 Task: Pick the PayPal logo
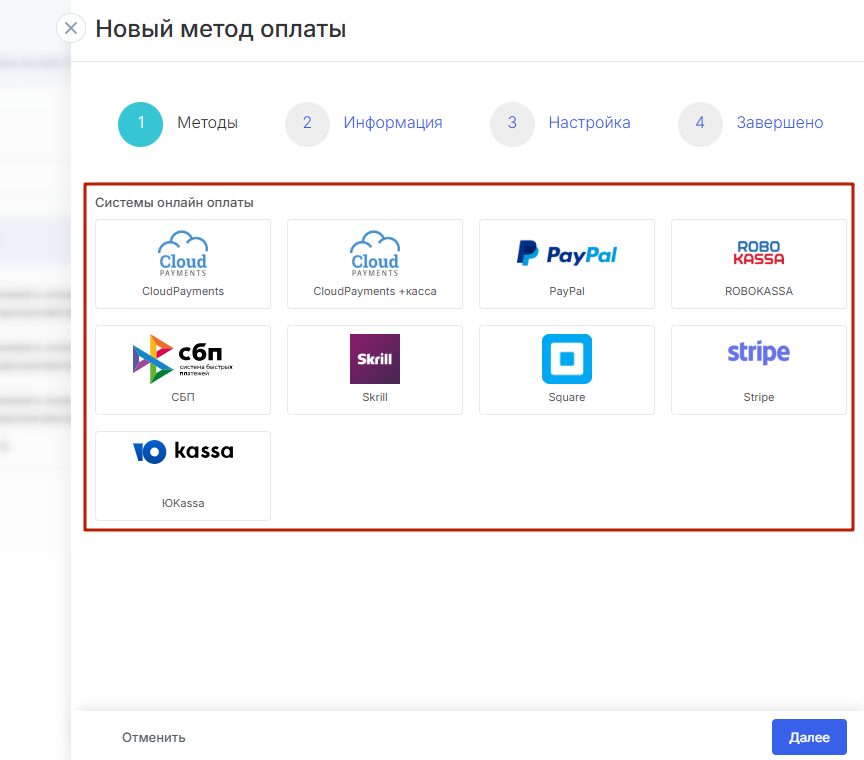[x=566, y=254]
